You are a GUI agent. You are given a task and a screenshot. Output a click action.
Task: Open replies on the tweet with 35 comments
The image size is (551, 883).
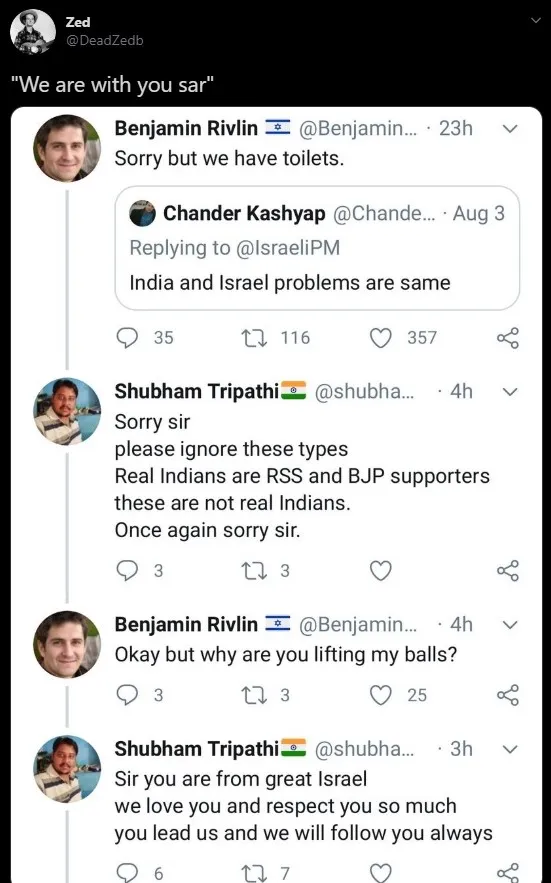127,338
